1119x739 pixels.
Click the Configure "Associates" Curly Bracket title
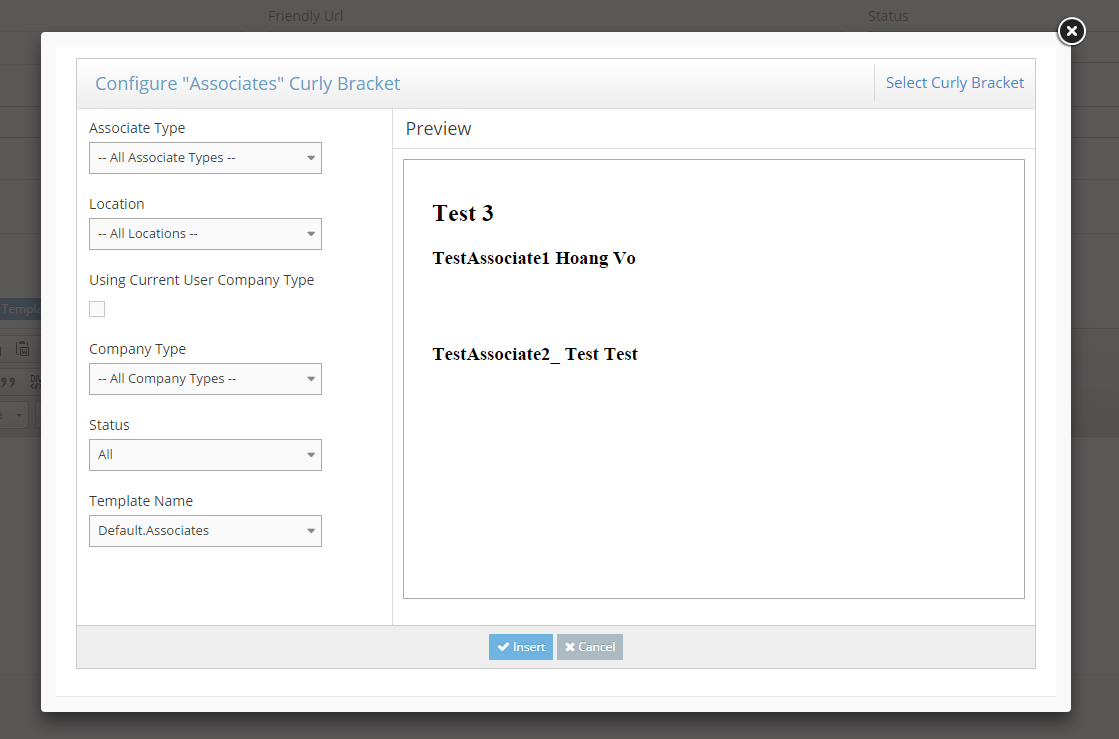247,84
